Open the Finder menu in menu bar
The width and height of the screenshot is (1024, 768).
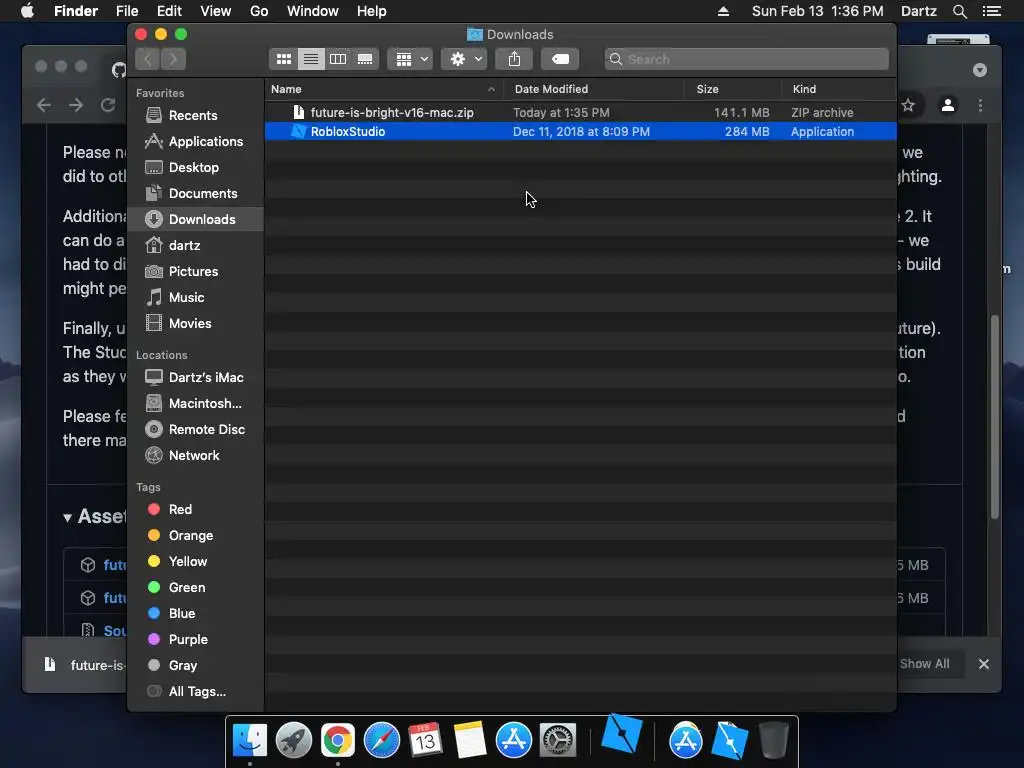click(76, 11)
